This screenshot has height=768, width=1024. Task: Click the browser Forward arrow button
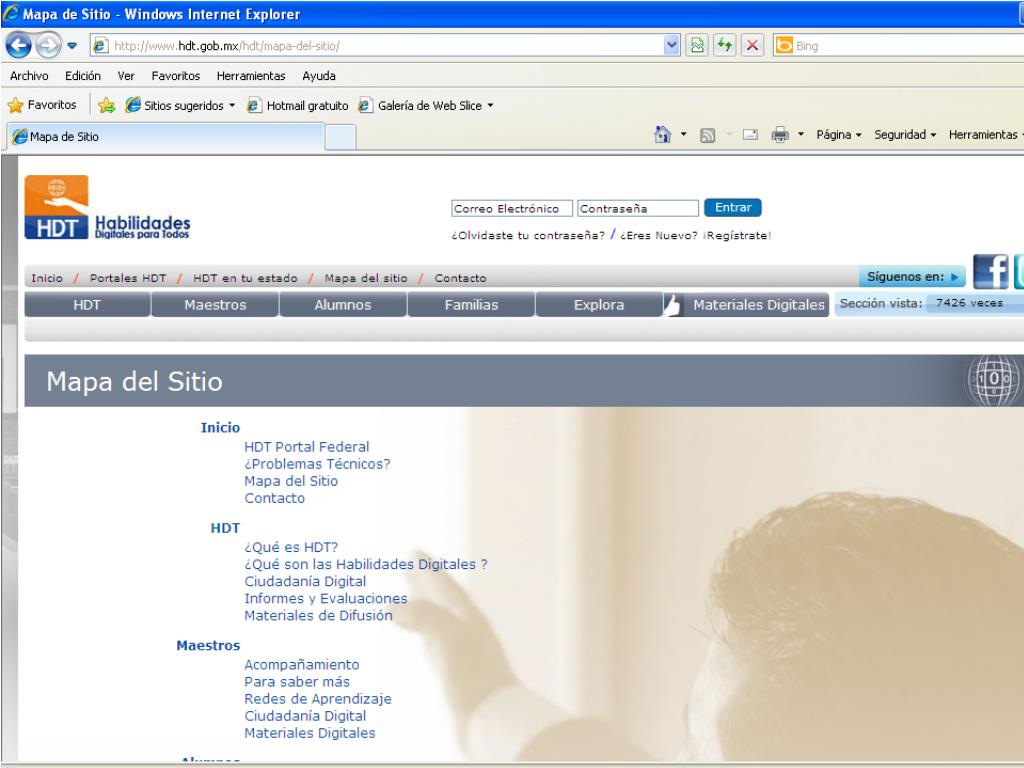pos(48,46)
